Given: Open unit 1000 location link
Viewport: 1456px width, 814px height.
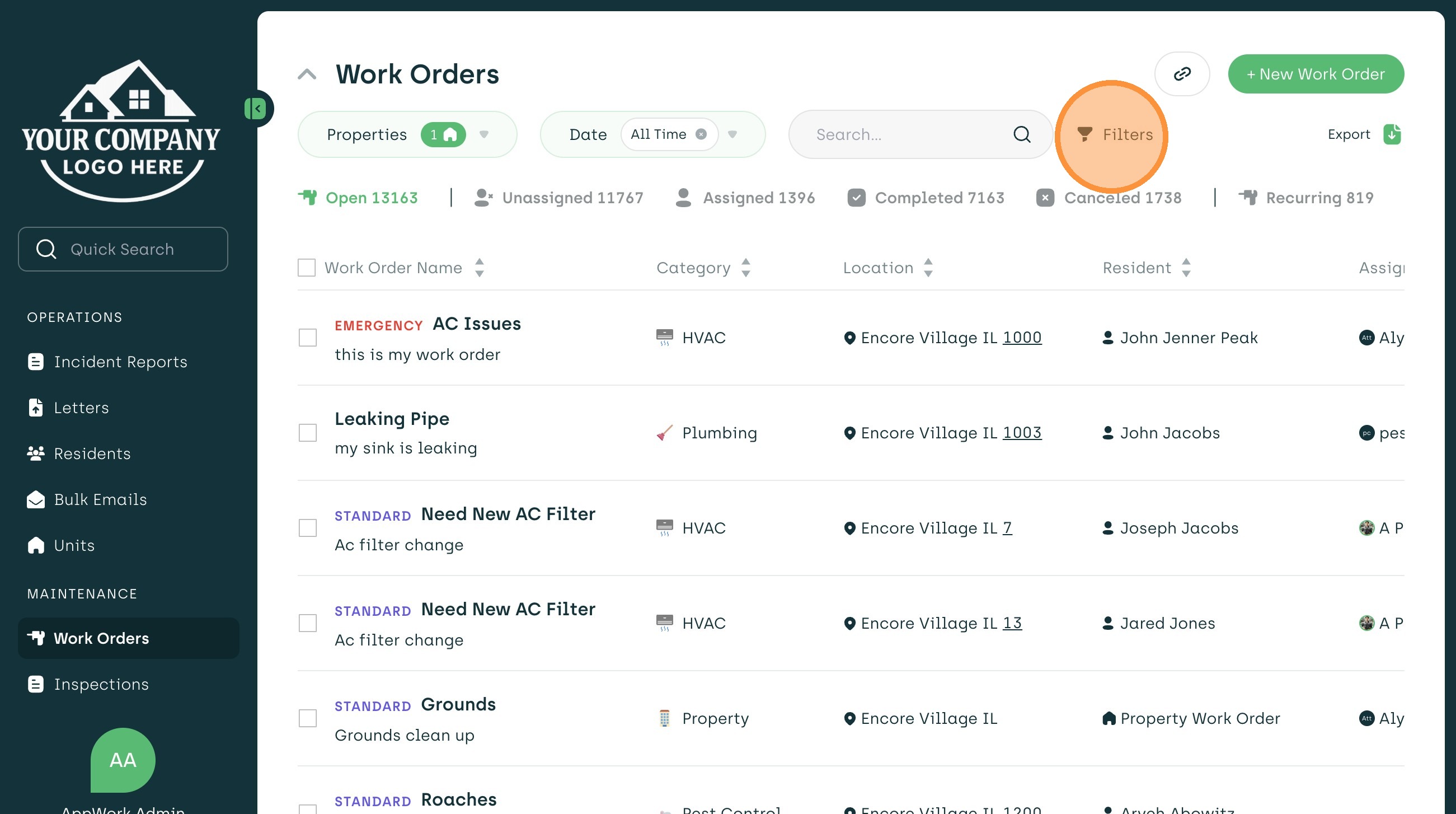Looking at the screenshot, I should (x=1021, y=337).
